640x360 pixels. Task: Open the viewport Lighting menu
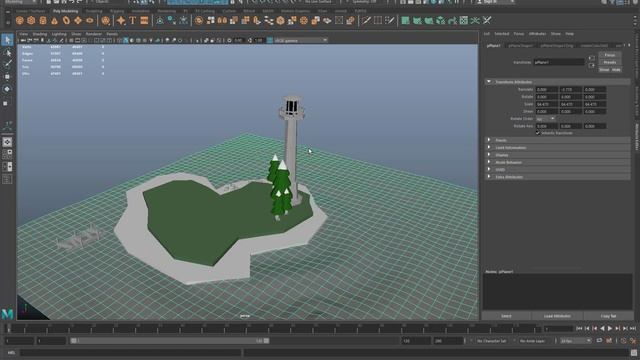(59, 34)
